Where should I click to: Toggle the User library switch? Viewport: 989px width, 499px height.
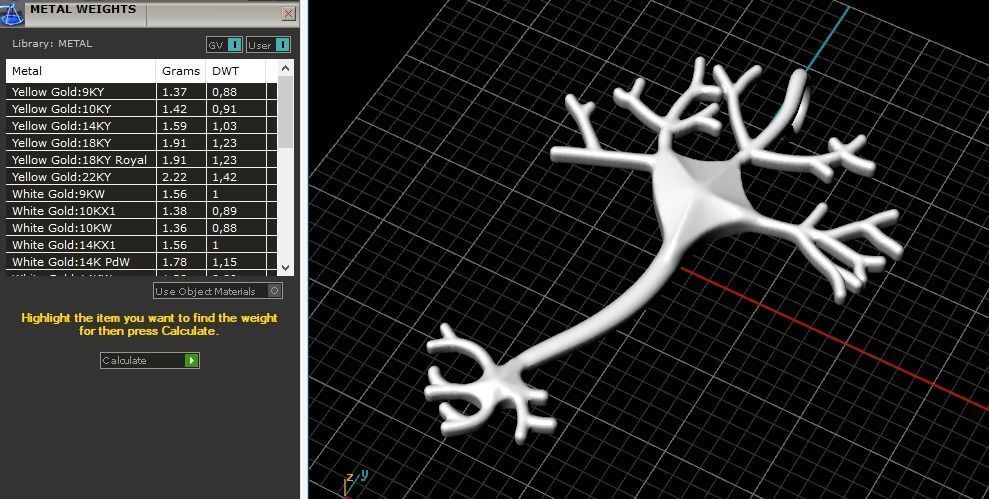pos(268,45)
